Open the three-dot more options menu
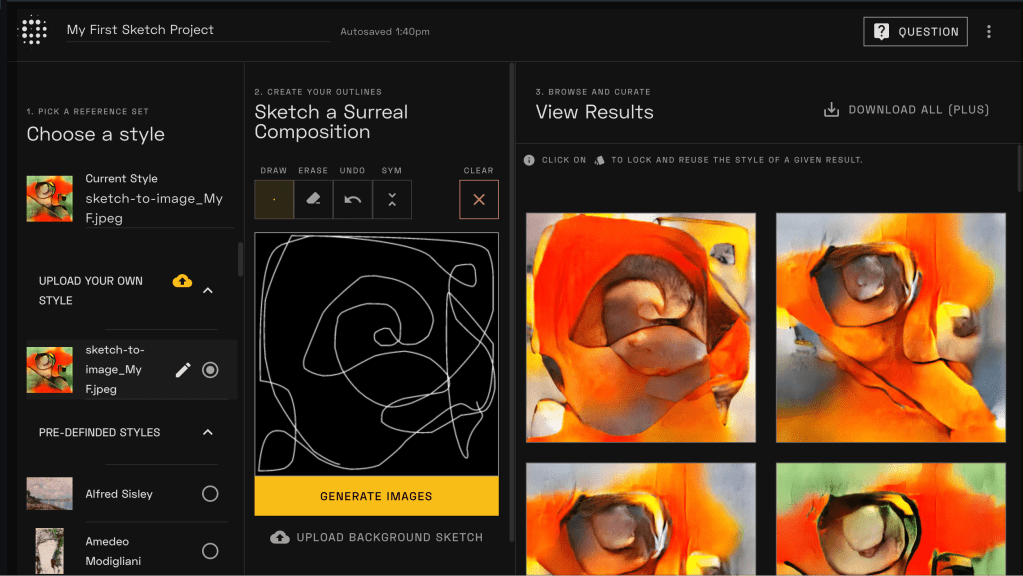 click(989, 32)
